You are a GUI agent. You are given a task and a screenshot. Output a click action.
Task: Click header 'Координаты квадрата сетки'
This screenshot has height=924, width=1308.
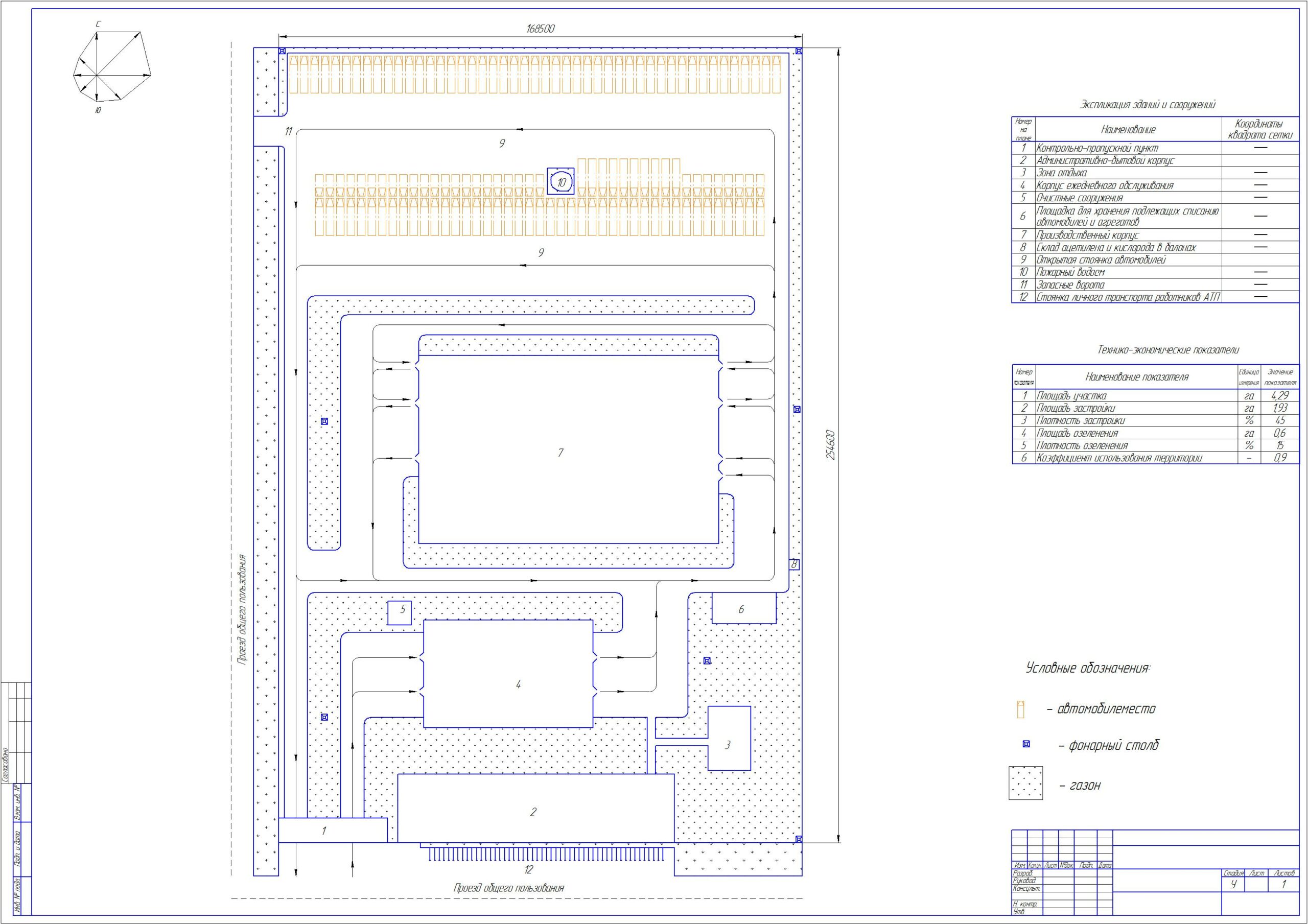(x=1260, y=129)
